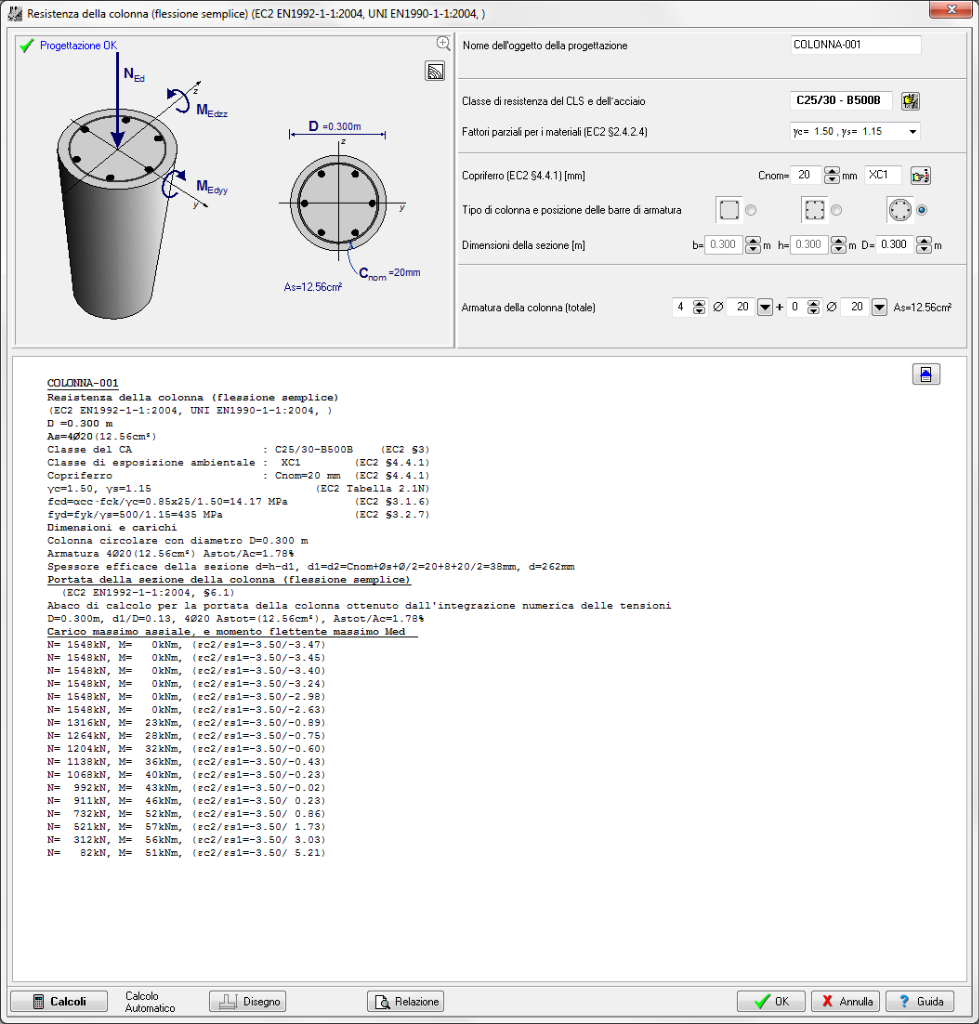This screenshot has width=979, height=1024.
Task: Open the second bar diameter dropdown arrow
Action: pos(880,307)
